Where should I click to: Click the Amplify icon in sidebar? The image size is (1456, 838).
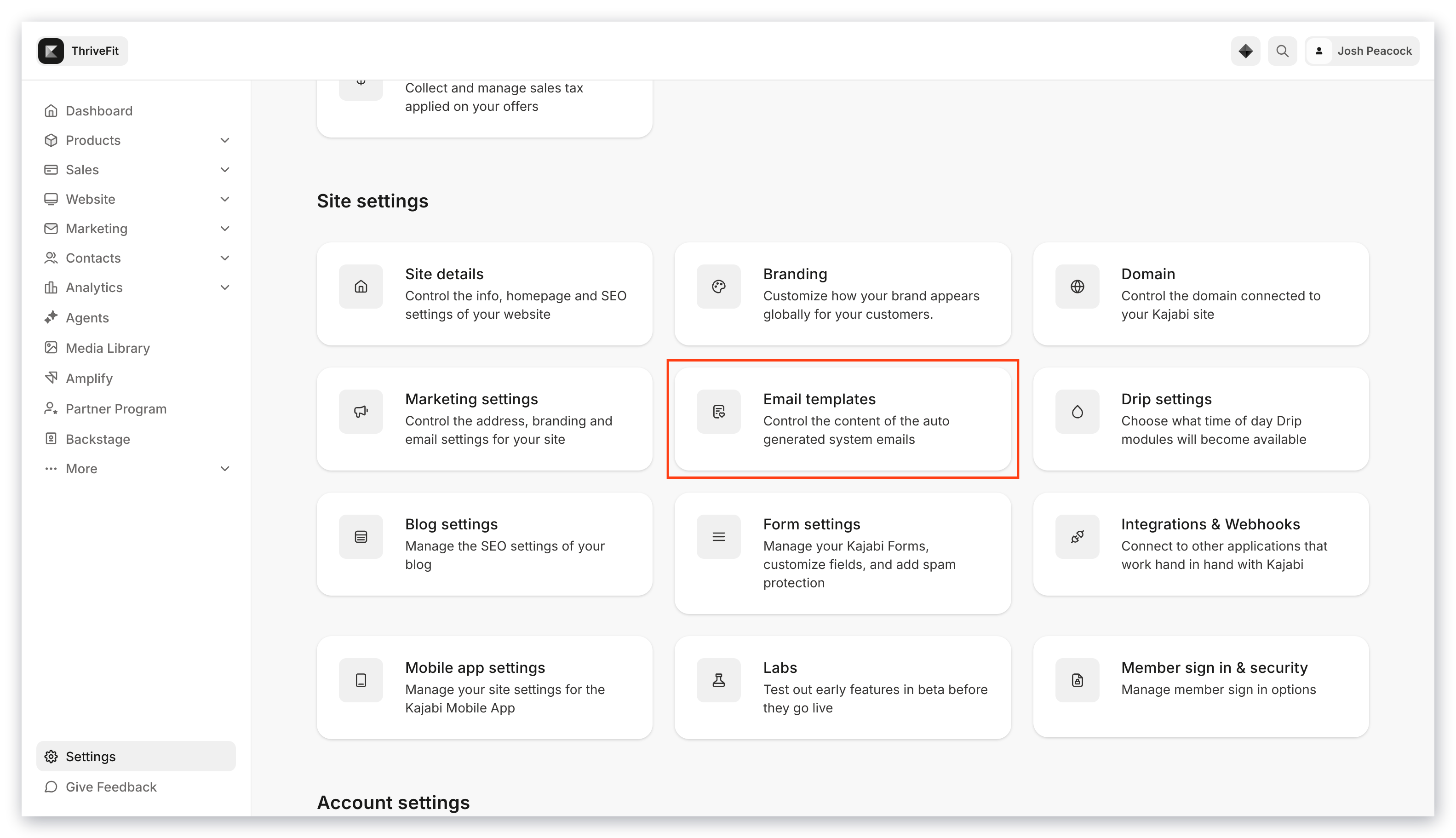coord(51,378)
